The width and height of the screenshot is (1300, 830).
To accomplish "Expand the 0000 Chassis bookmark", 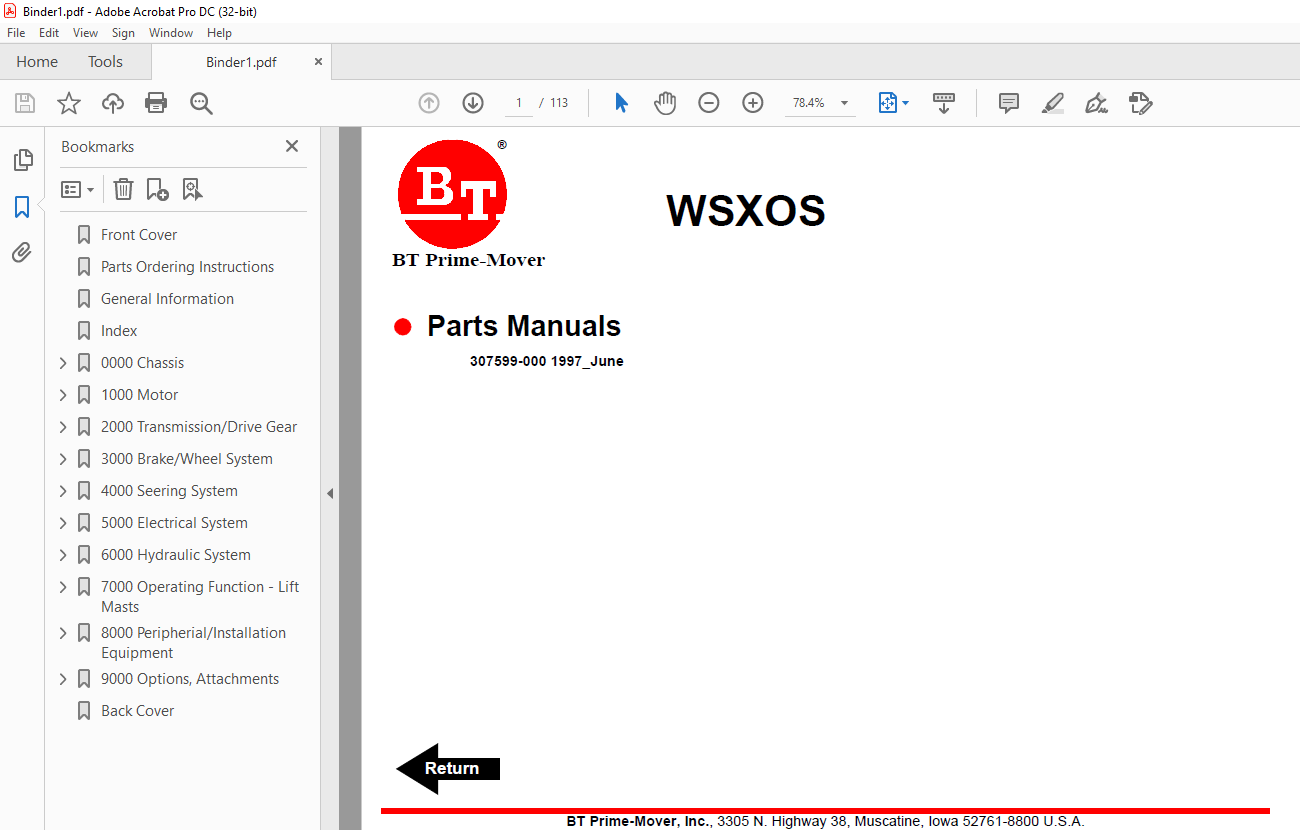I will click(63, 363).
